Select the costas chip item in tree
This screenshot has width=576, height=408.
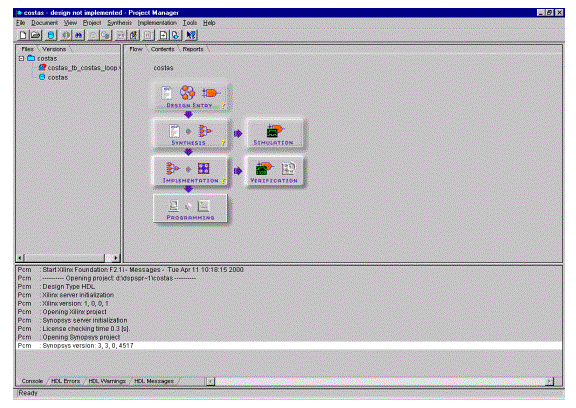click(x=54, y=77)
